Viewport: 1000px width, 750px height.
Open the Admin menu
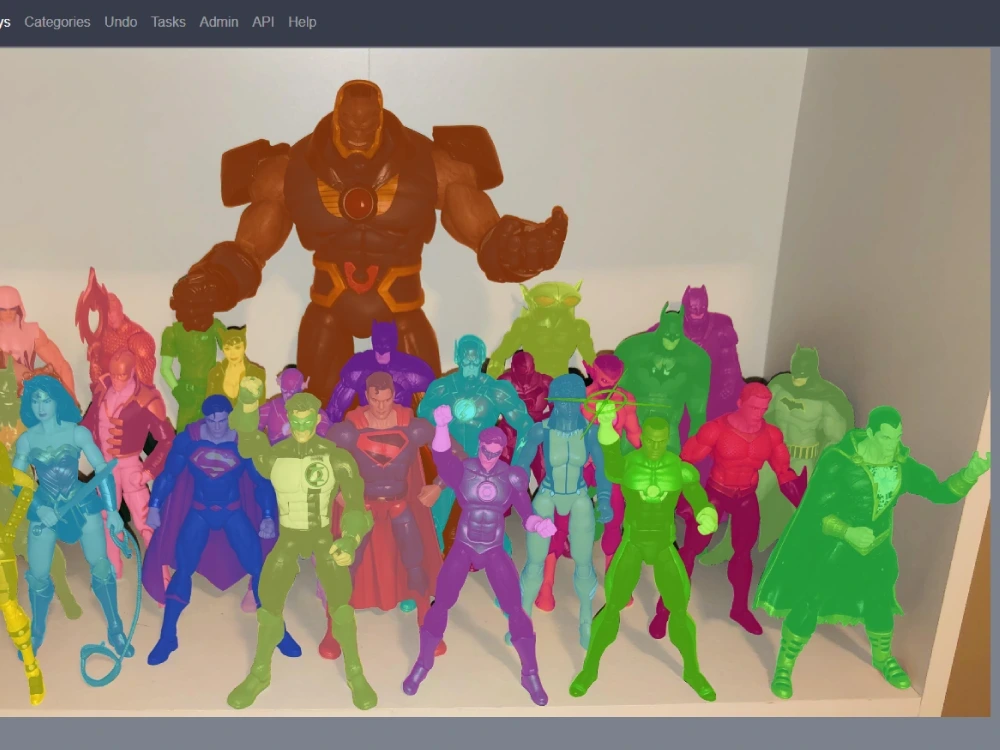[219, 22]
